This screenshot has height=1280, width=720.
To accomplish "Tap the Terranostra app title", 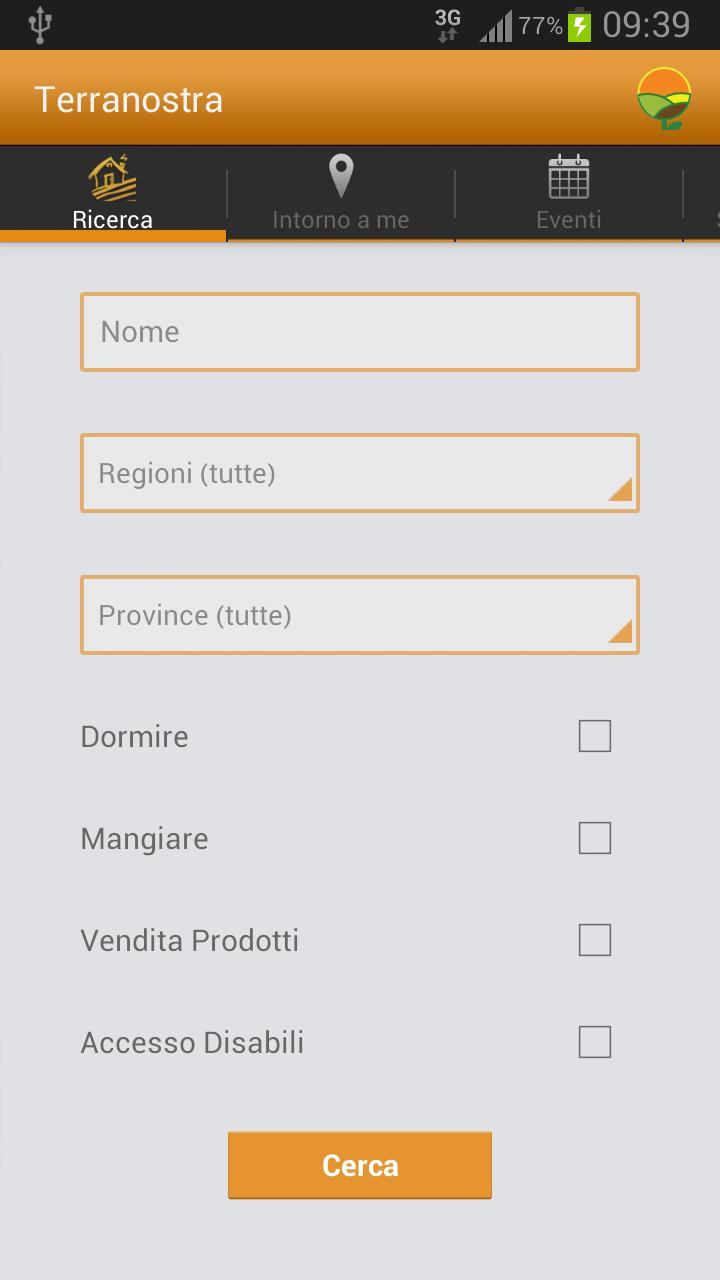I will [x=129, y=100].
